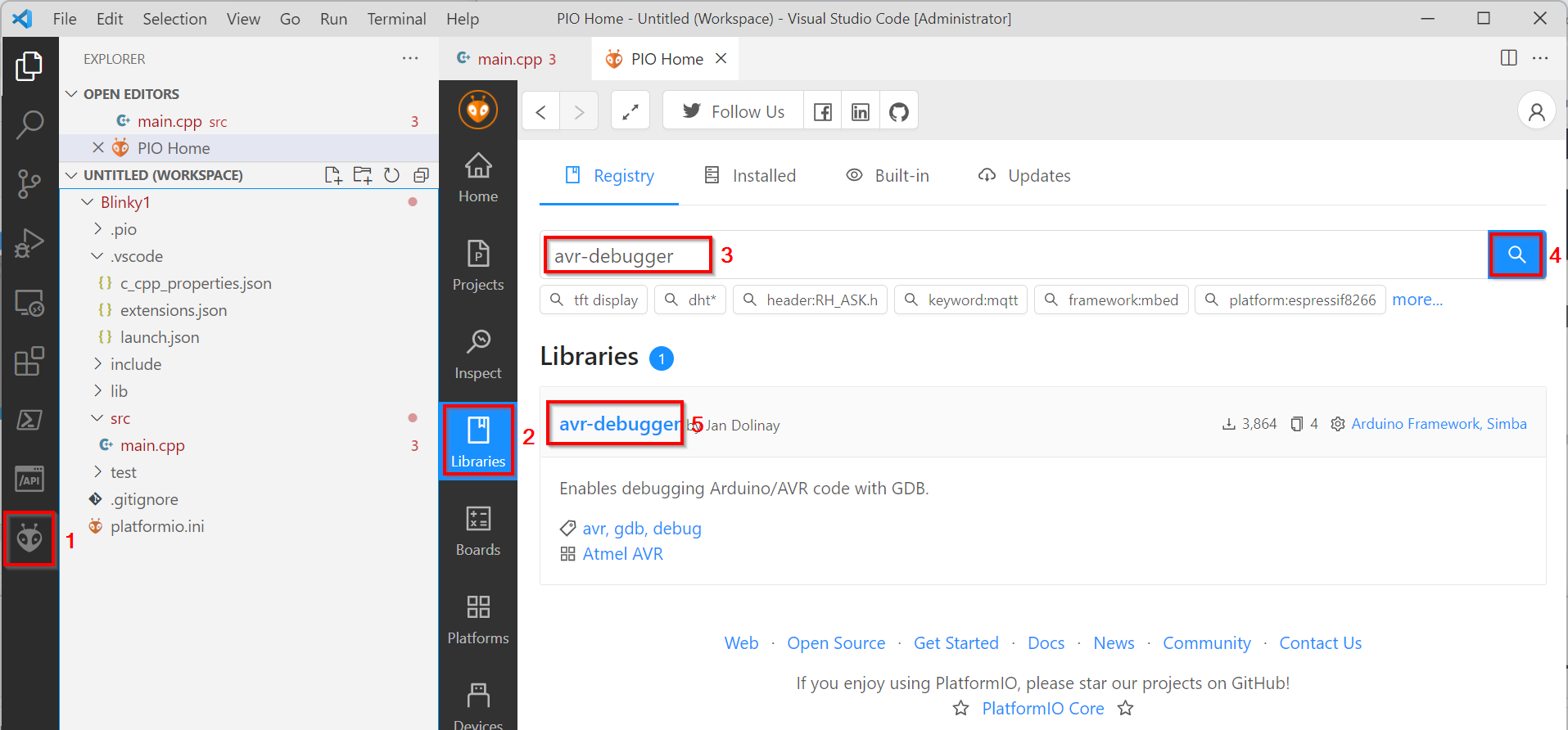
Task: Open the Run and Debug view
Action: pos(29,243)
